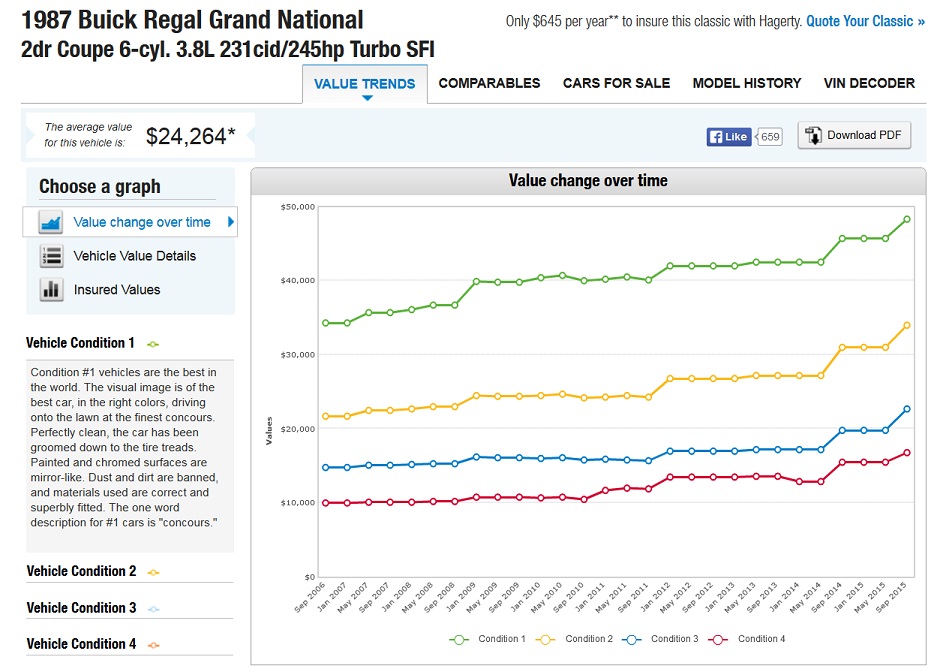
Task: Toggle Condition 3 series in chart legend
Action: click(661, 639)
